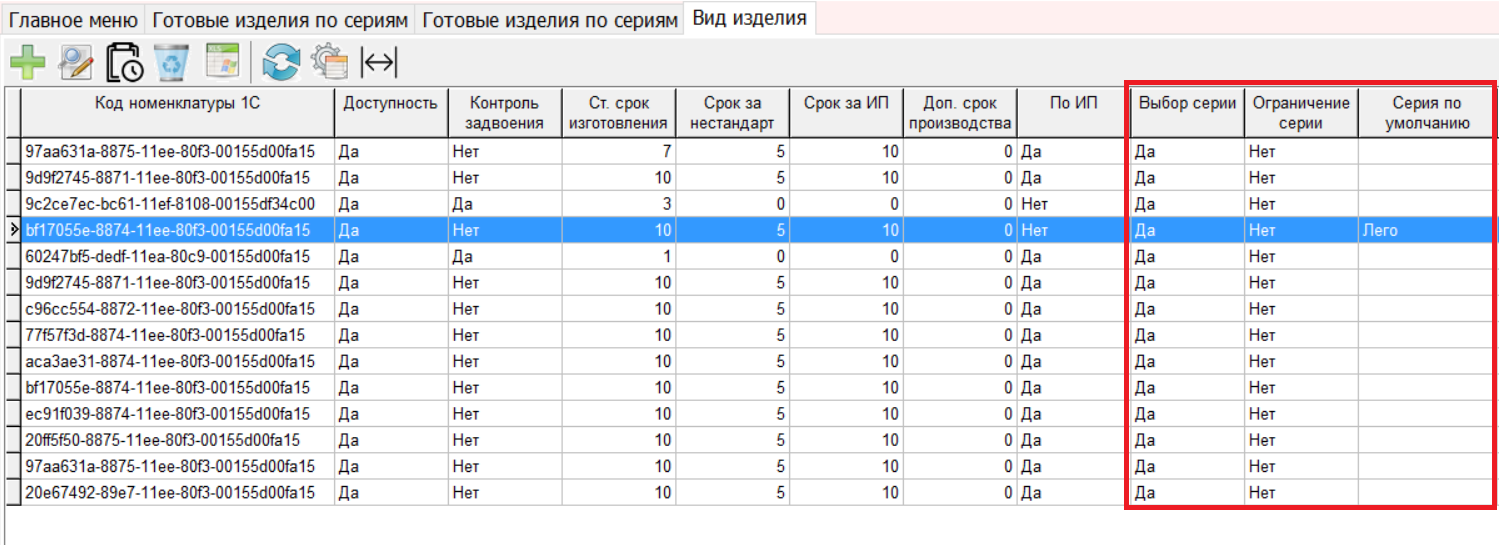1499x545 pixels.
Task: Select the row starting with 60247bf5-dedf
Action: tap(168, 257)
